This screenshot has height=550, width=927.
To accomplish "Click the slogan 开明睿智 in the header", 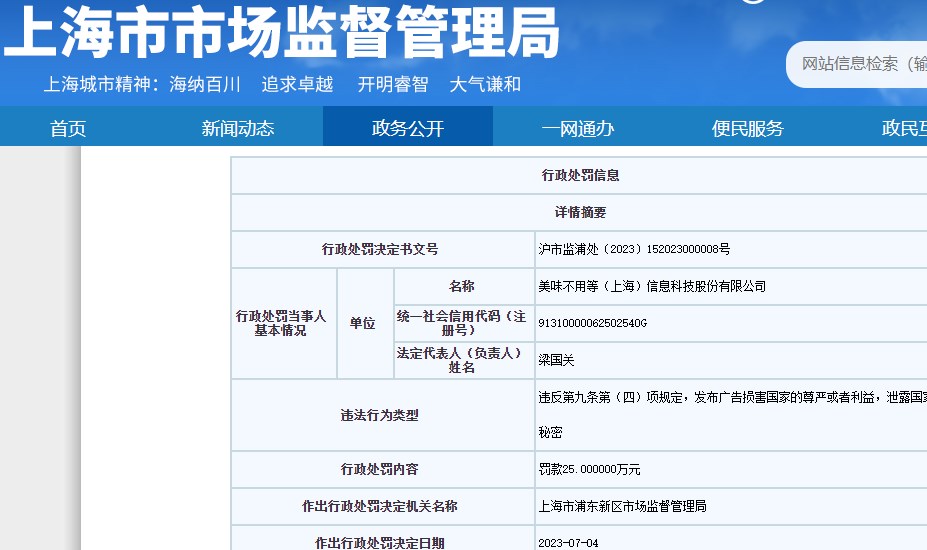I will click(x=393, y=85).
